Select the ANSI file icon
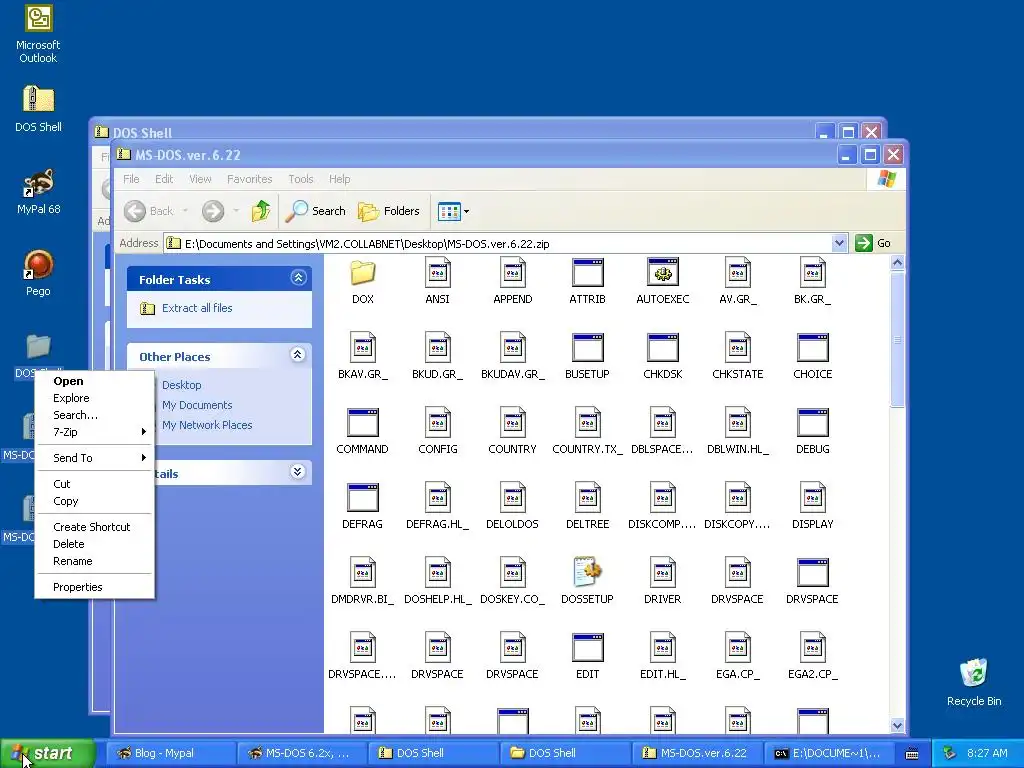The width and height of the screenshot is (1024, 768). click(x=438, y=272)
